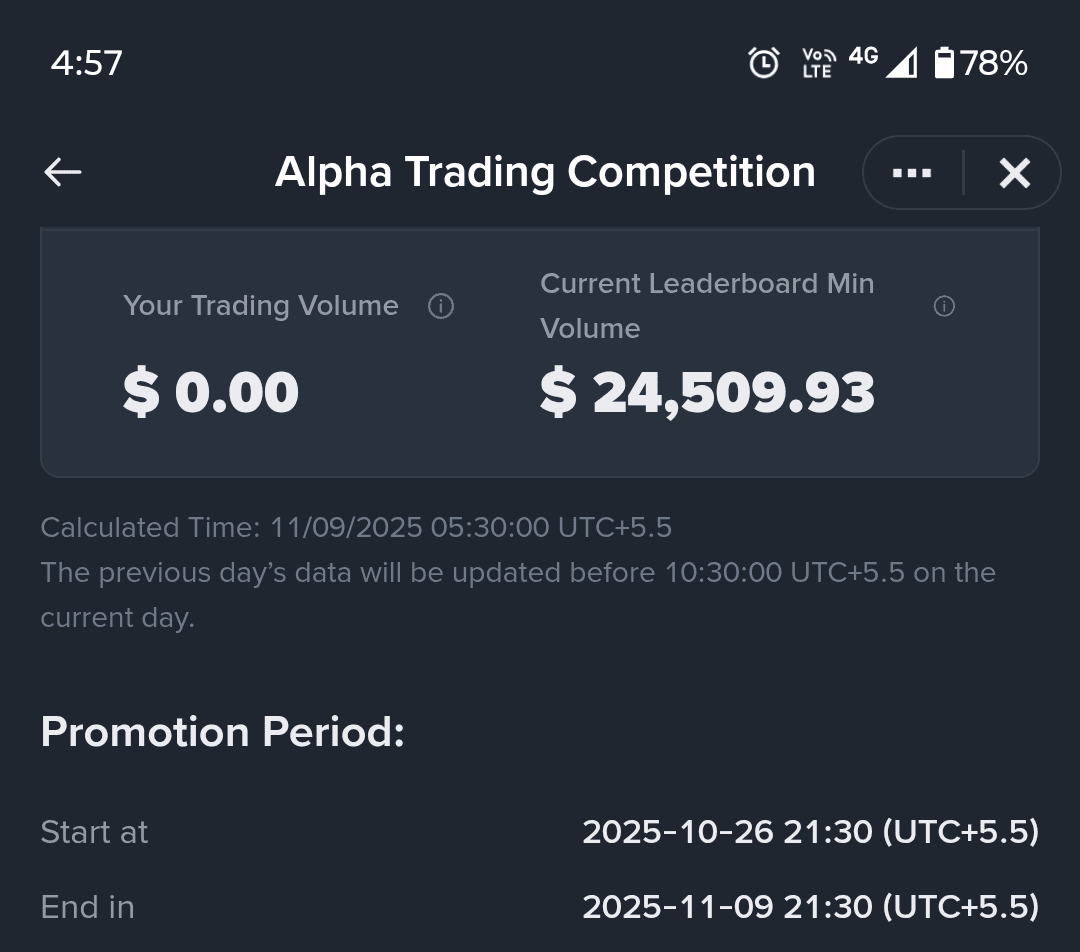The image size is (1080, 952).
Task: Select the End in date 2025-11-09
Action: click(811, 907)
